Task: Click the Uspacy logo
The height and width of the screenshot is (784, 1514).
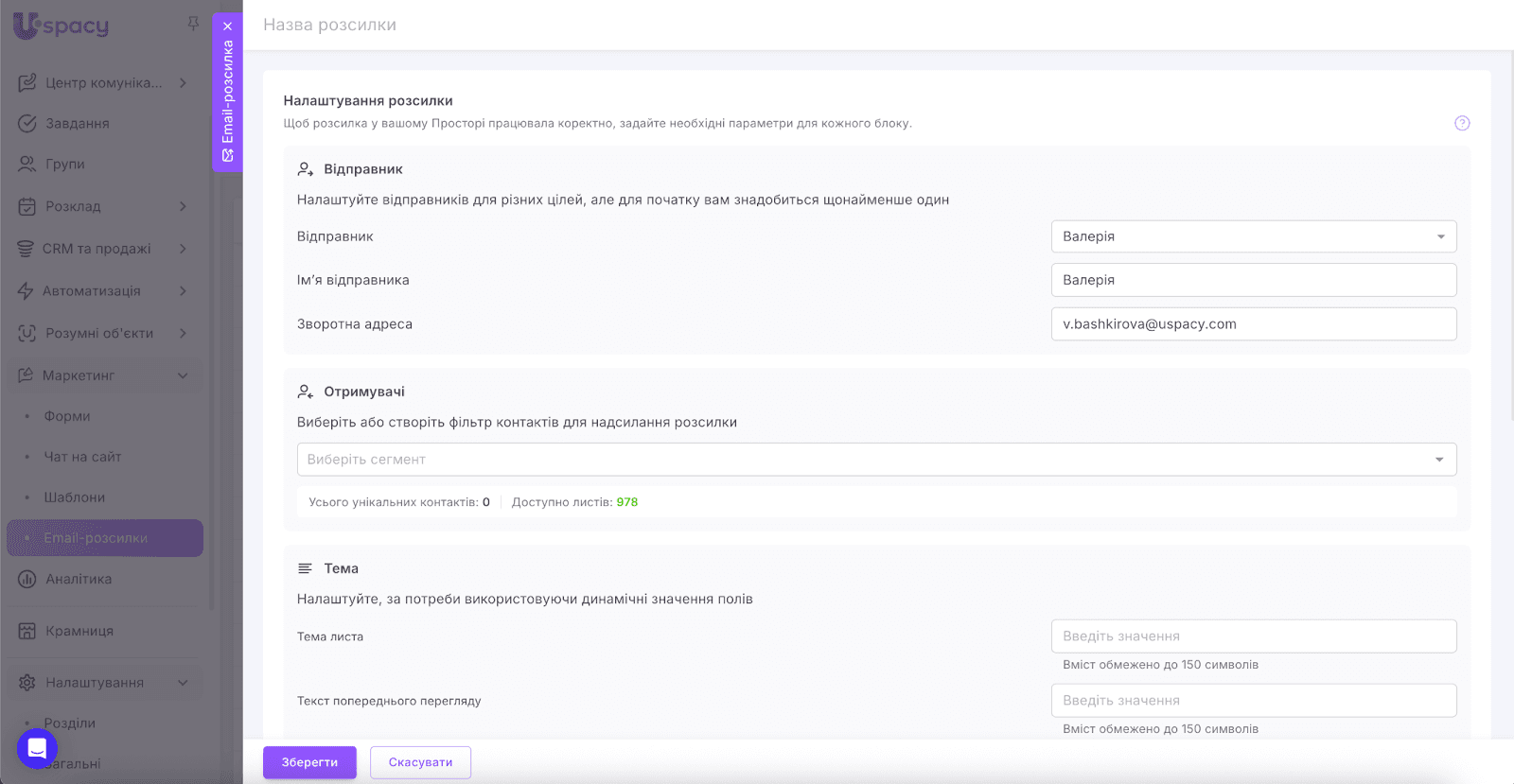Action: click(62, 26)
